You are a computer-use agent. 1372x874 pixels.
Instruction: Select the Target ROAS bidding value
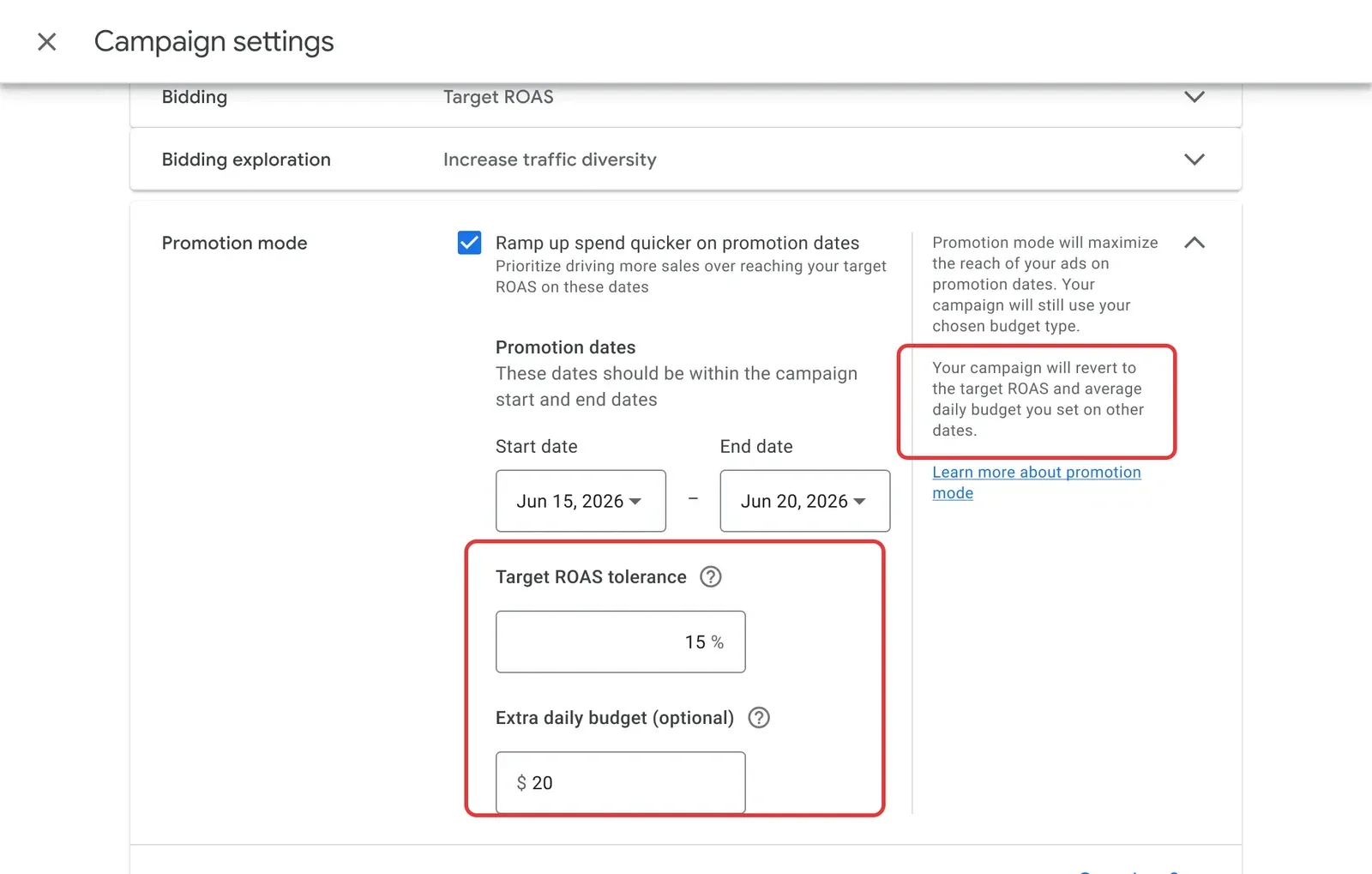(498, 97)
